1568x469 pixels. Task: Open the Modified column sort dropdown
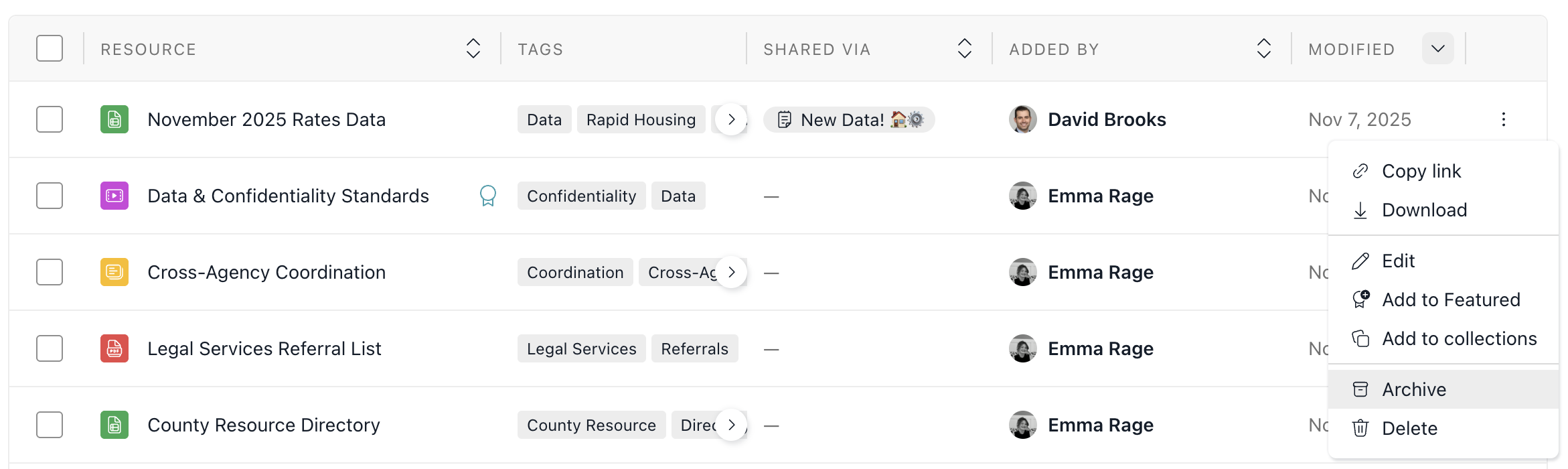(x=1437, y=49)
